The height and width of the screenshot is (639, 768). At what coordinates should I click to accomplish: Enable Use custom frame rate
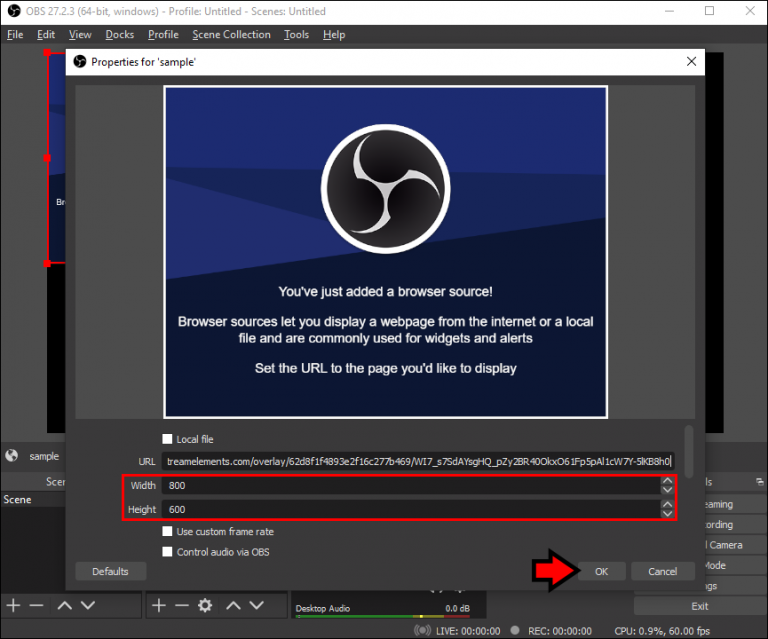[168, 531]
